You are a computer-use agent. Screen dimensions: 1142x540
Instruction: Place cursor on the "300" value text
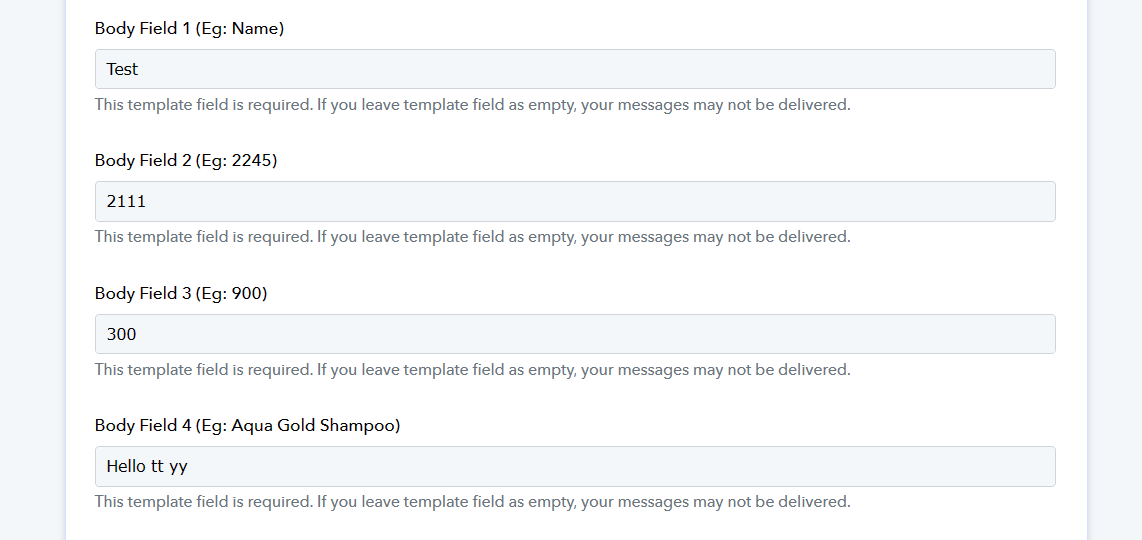coord(122,334)
